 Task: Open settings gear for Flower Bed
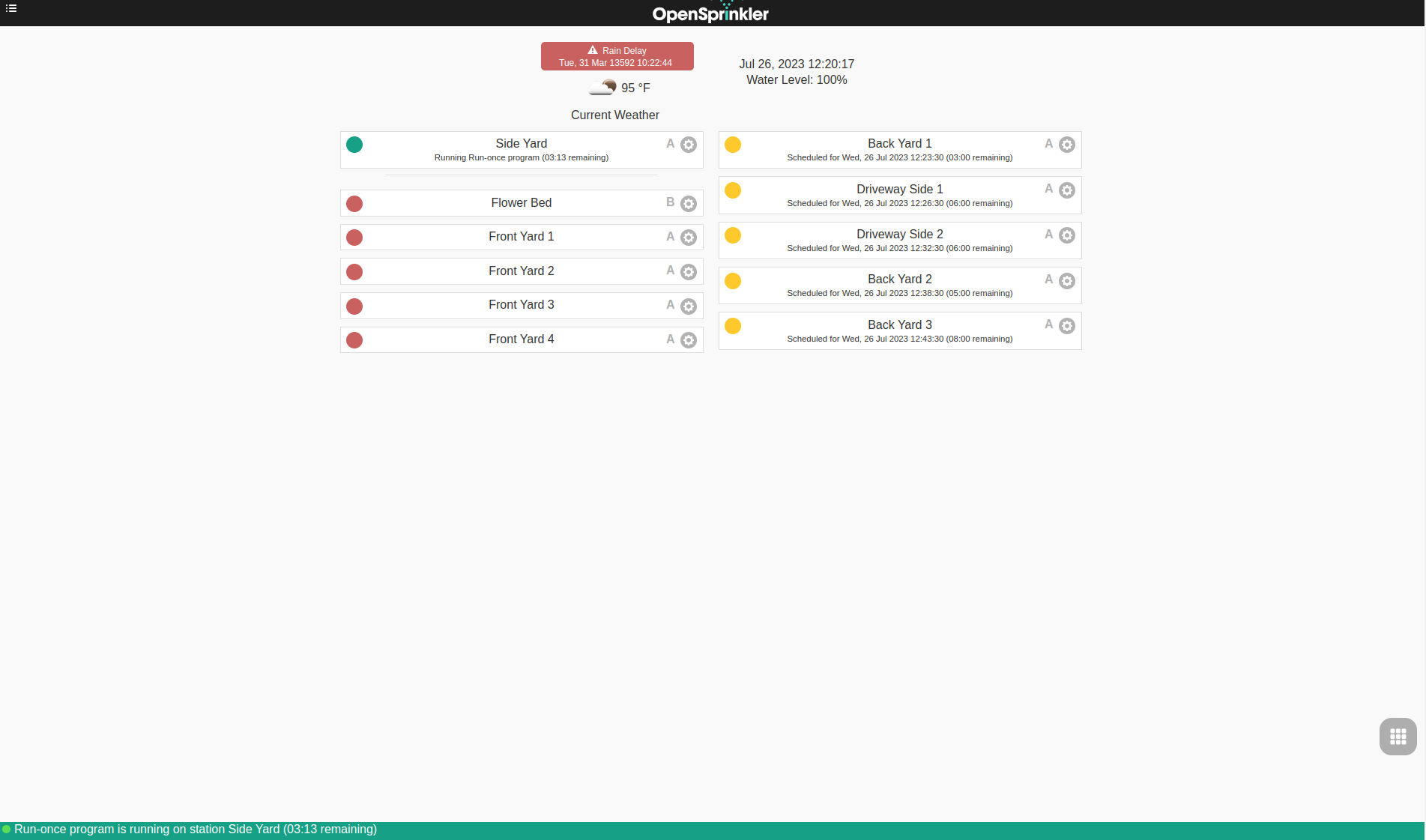[x=688, y=204]
